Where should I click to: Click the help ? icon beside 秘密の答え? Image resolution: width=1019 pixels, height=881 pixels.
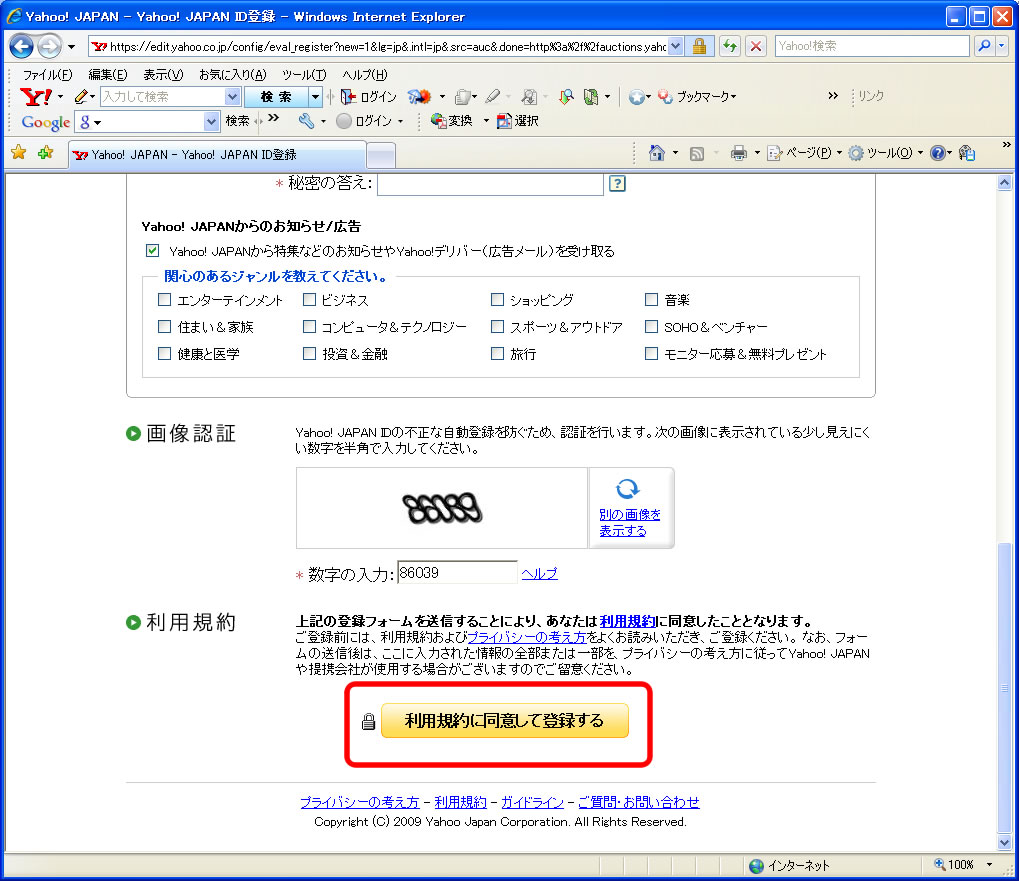[617, 184]
